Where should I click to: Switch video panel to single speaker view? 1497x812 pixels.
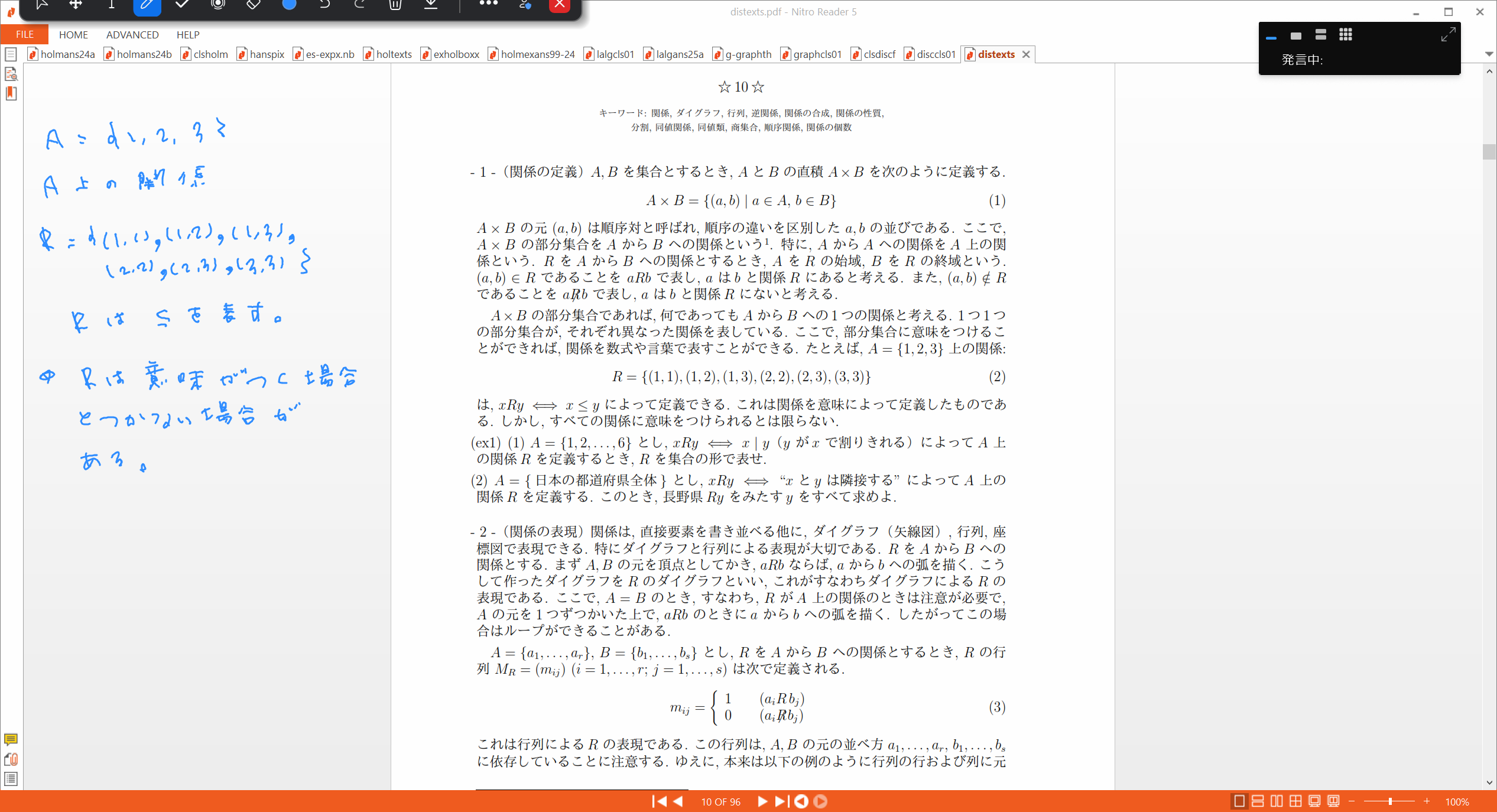point(1295,36)
